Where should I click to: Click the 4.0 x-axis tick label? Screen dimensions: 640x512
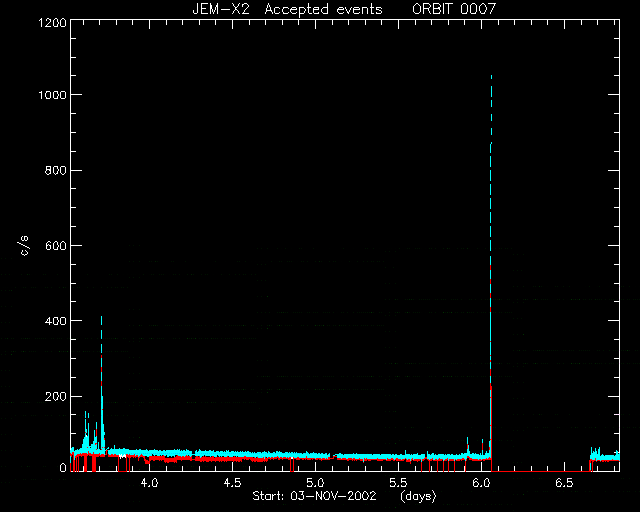pos(149,483)
